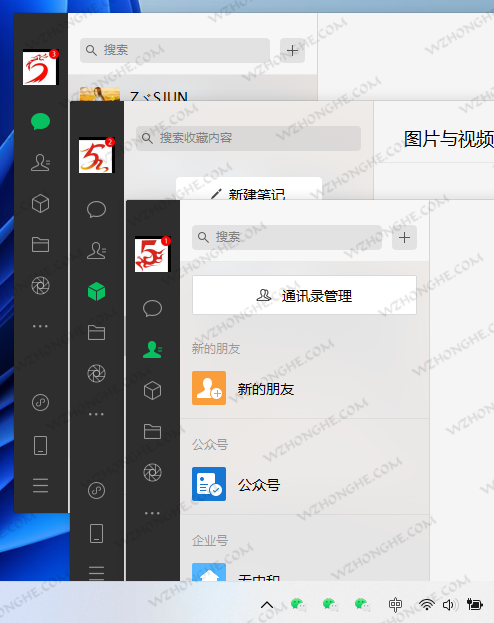Image resolution: width=494 pixels, height=623 pixels.
Task: Click 搜索 search box in front window
Action: coord(287,238)
